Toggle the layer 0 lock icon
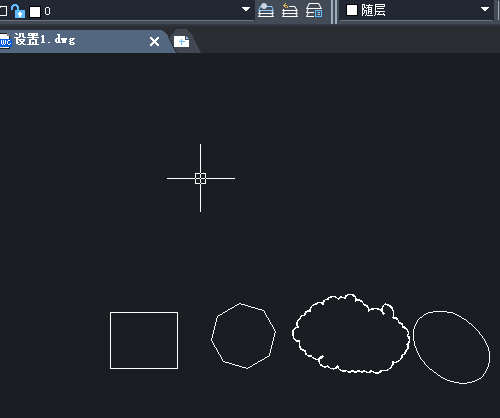Image resolution: width=500 pixels, height=418 pixels. pos(18,11)
